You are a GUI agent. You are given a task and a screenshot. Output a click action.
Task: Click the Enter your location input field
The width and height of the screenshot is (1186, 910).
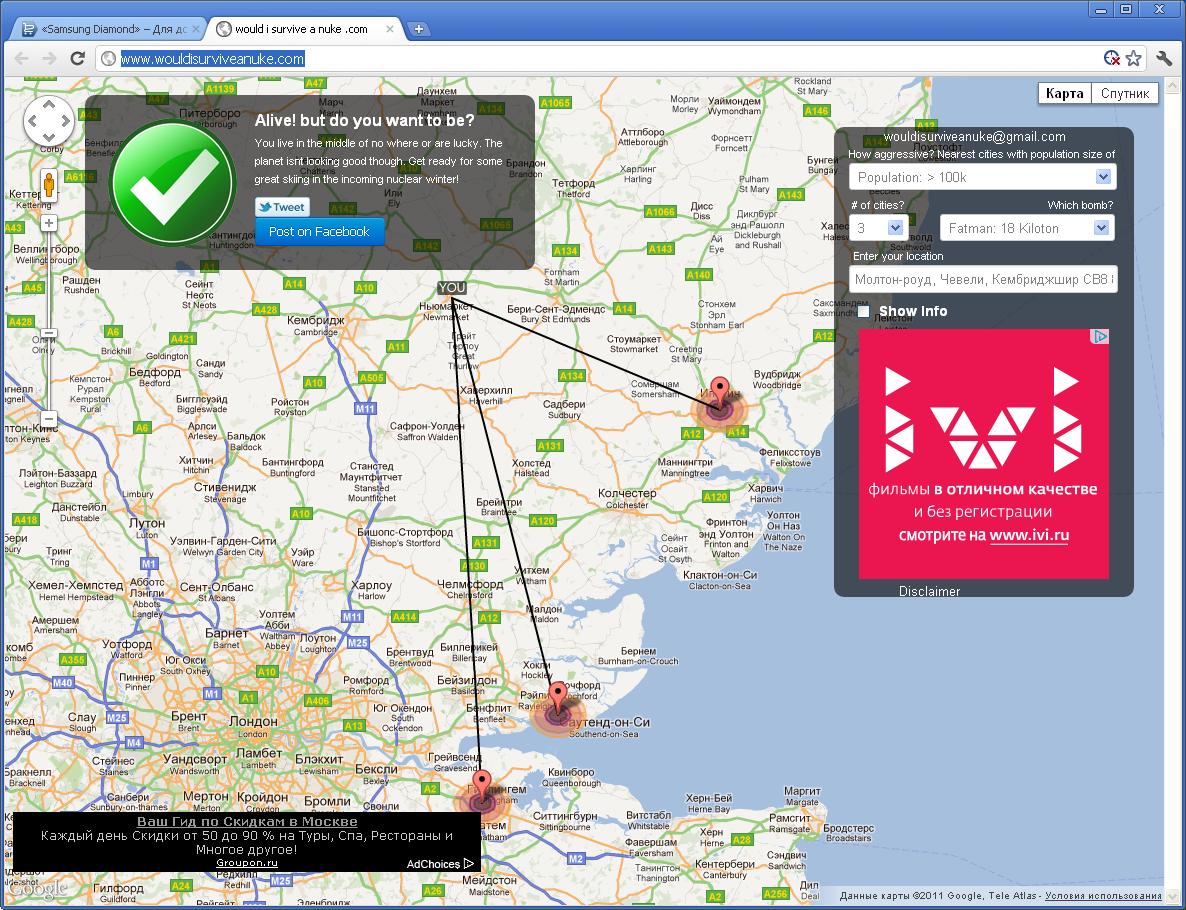tap(983, 279)
